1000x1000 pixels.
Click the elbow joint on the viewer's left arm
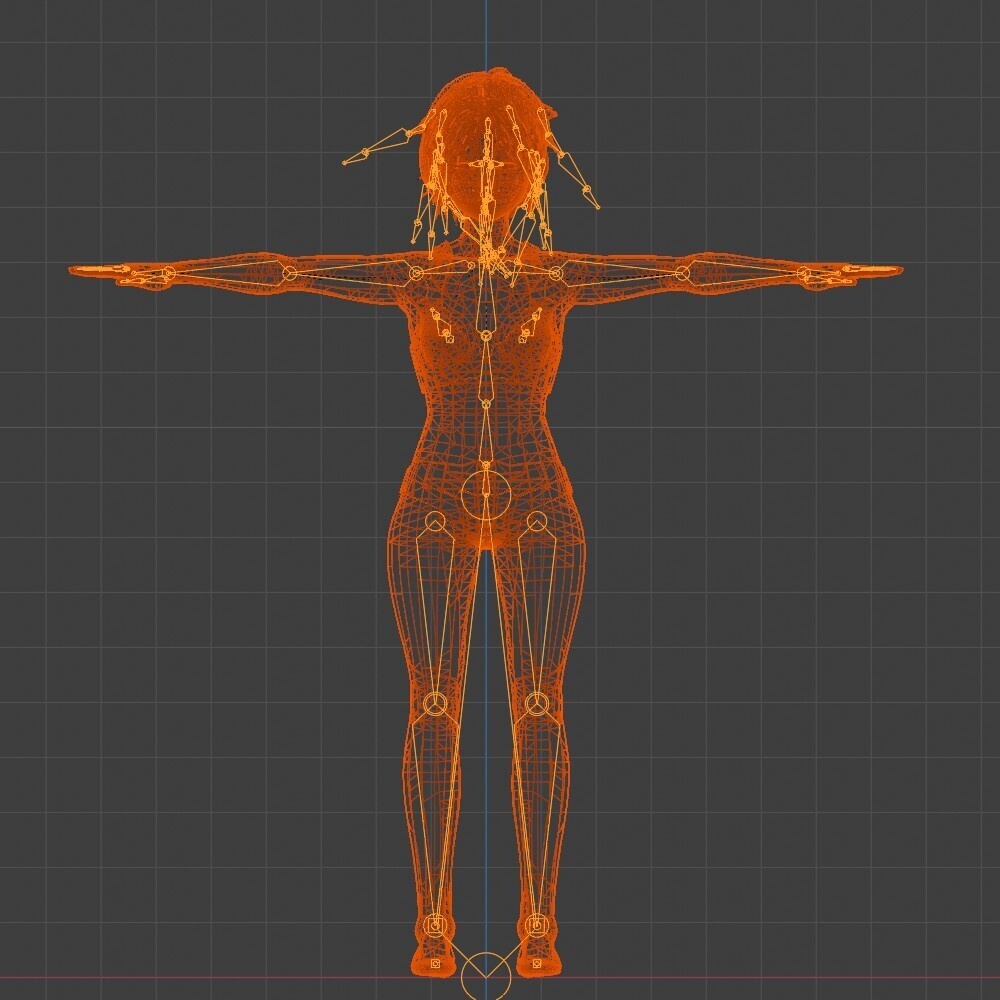pyautogui.click(x=290, y=274)
